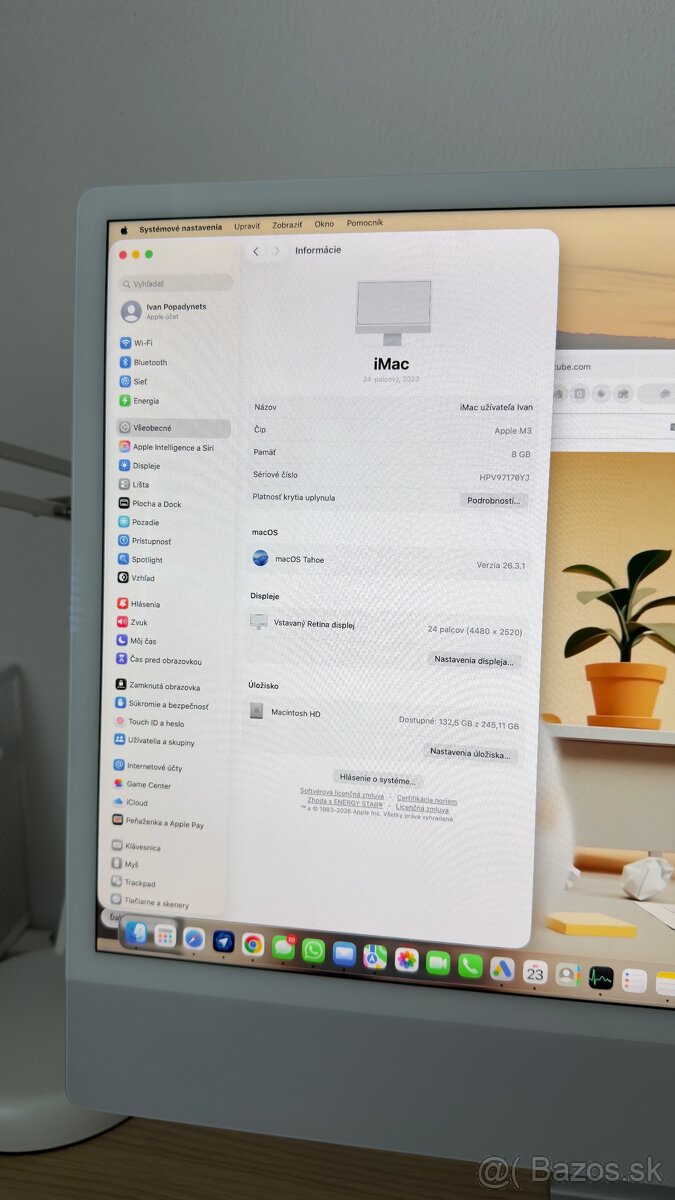The height and width of the screenshot is (1200, 675).
Task: Open the Upraviť menu
Action: 247,226
